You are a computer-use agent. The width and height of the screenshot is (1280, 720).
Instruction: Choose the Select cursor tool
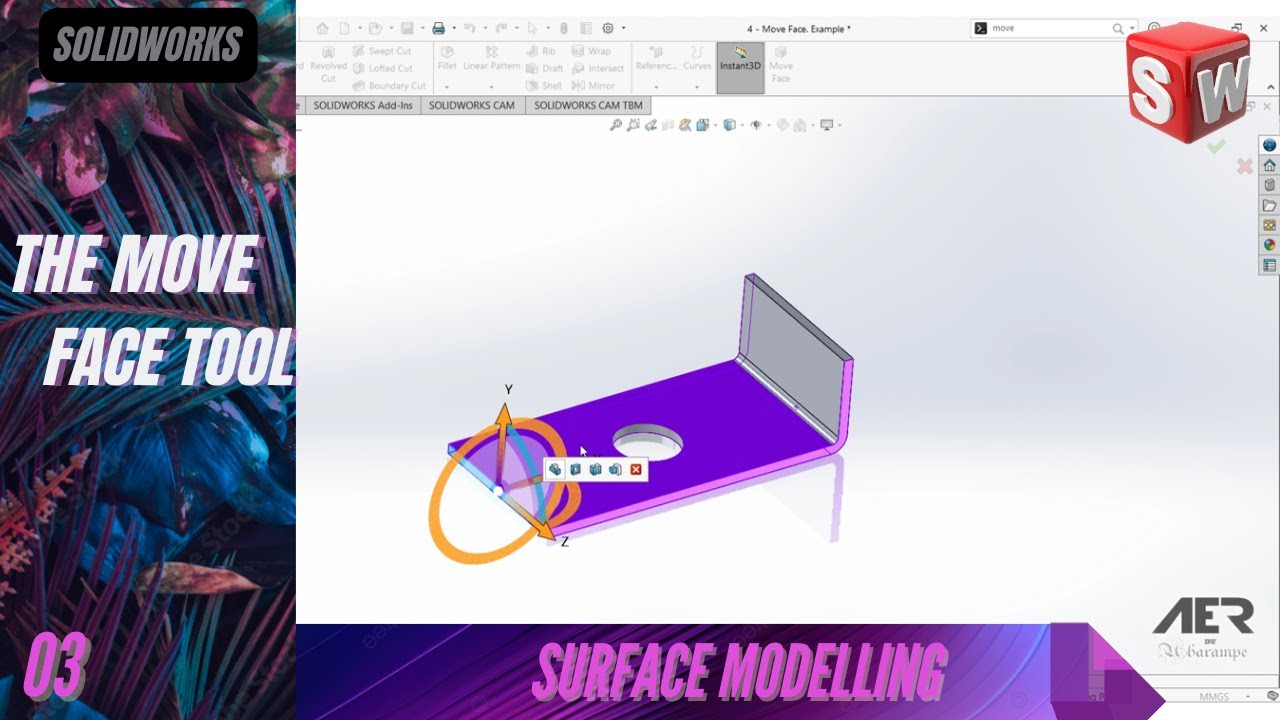[x=532, y=28]
